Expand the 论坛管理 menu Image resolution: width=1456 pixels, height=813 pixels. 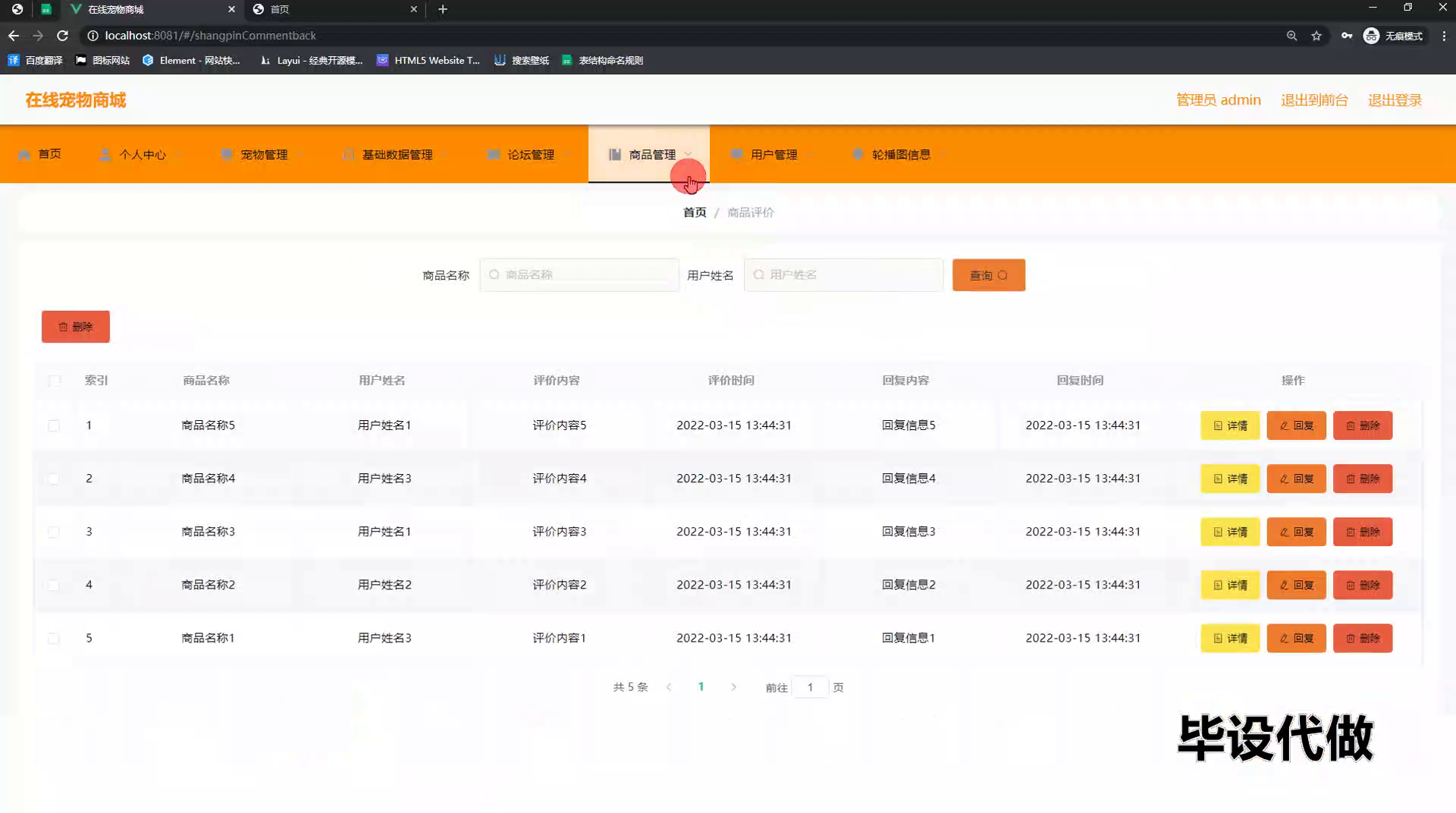529,154
